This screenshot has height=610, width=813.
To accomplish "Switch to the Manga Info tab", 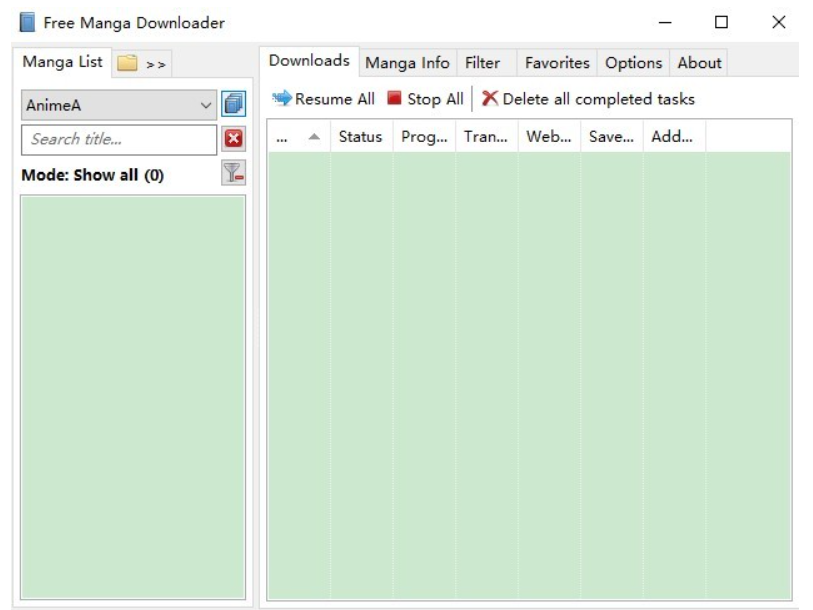I will click(x=407, y=63).
